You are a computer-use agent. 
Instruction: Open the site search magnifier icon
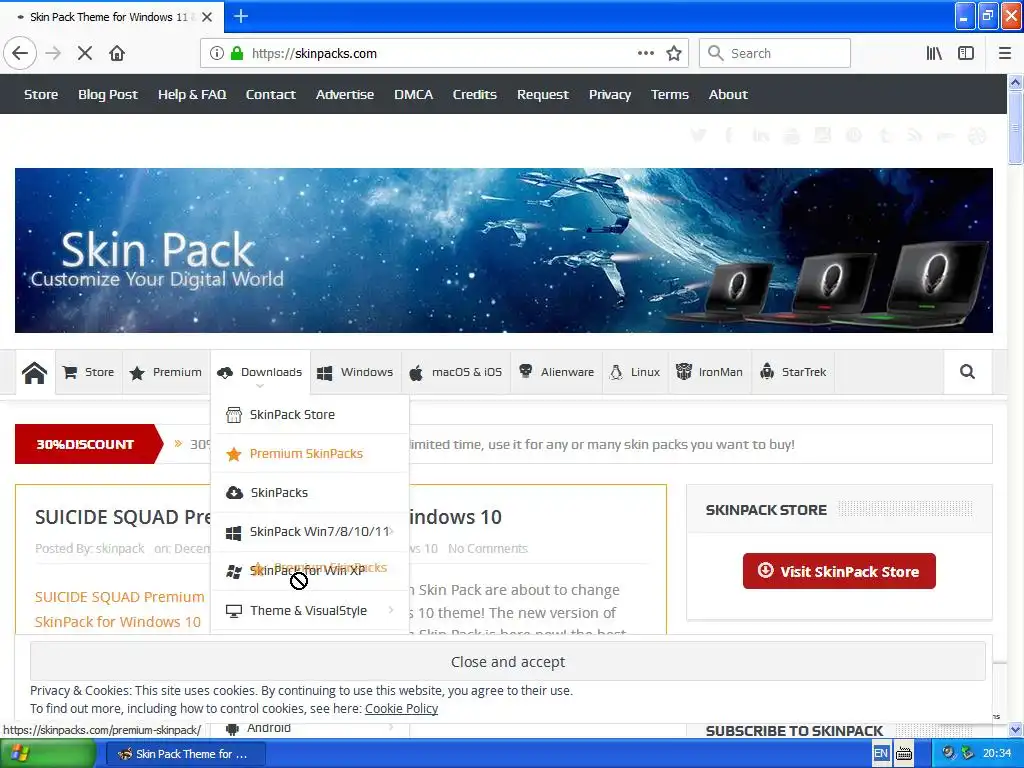[x=967, y=372]
